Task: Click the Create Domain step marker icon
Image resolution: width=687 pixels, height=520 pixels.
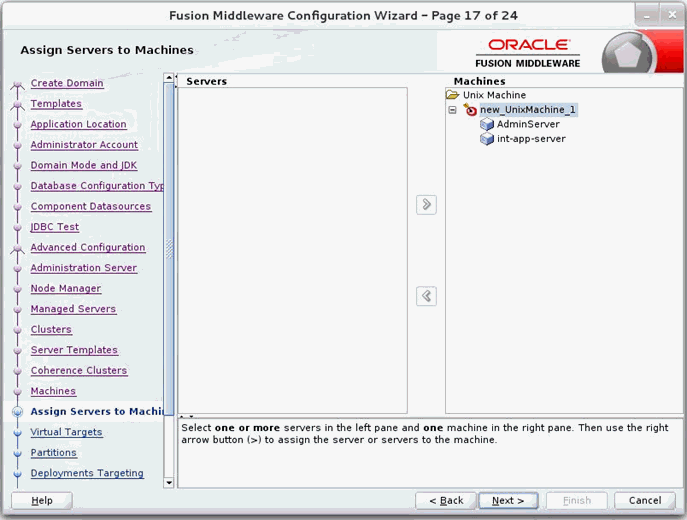Action: click(x=18, y=84)
